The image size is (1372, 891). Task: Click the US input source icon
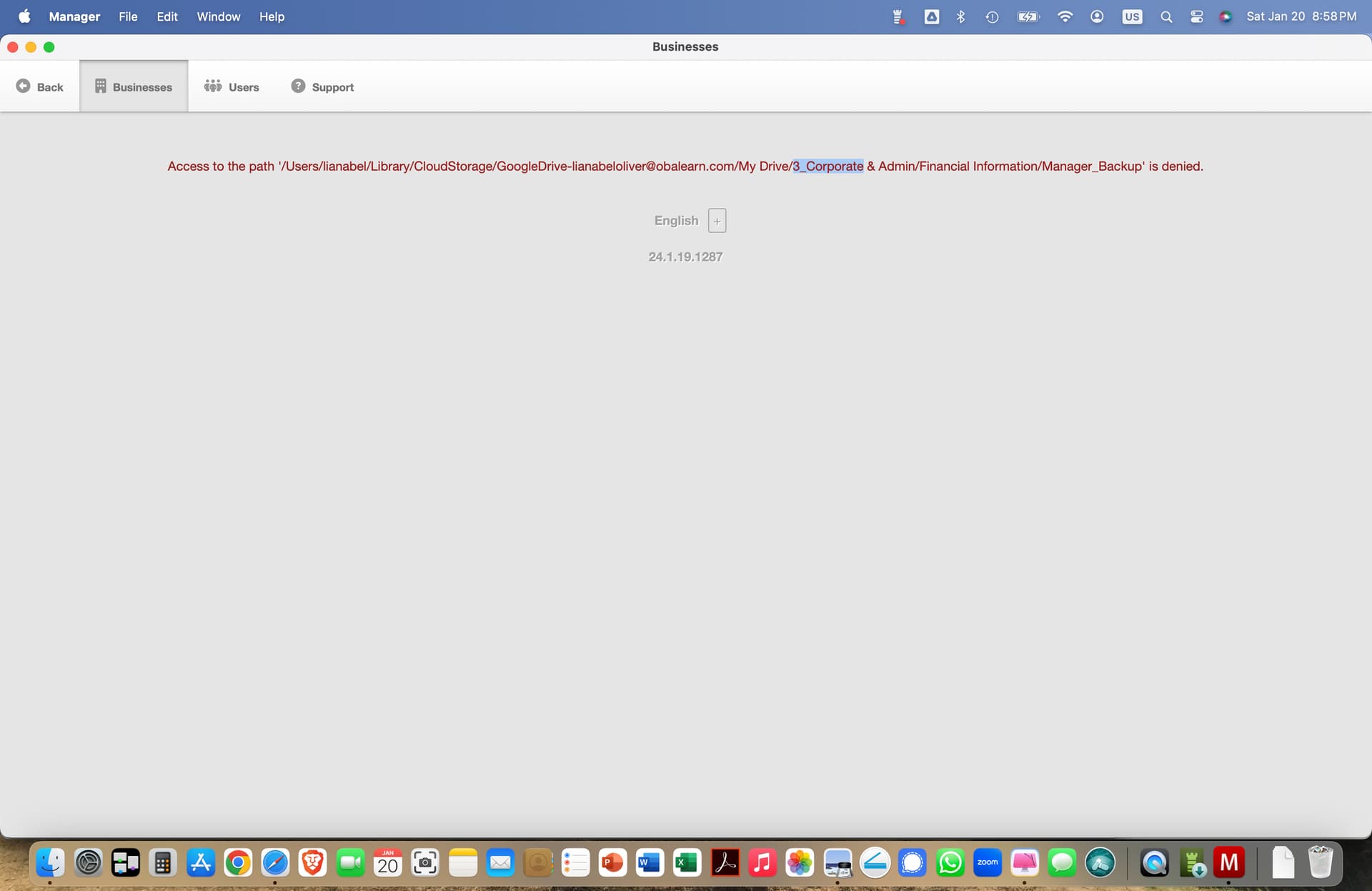[x=1132, y=16]
